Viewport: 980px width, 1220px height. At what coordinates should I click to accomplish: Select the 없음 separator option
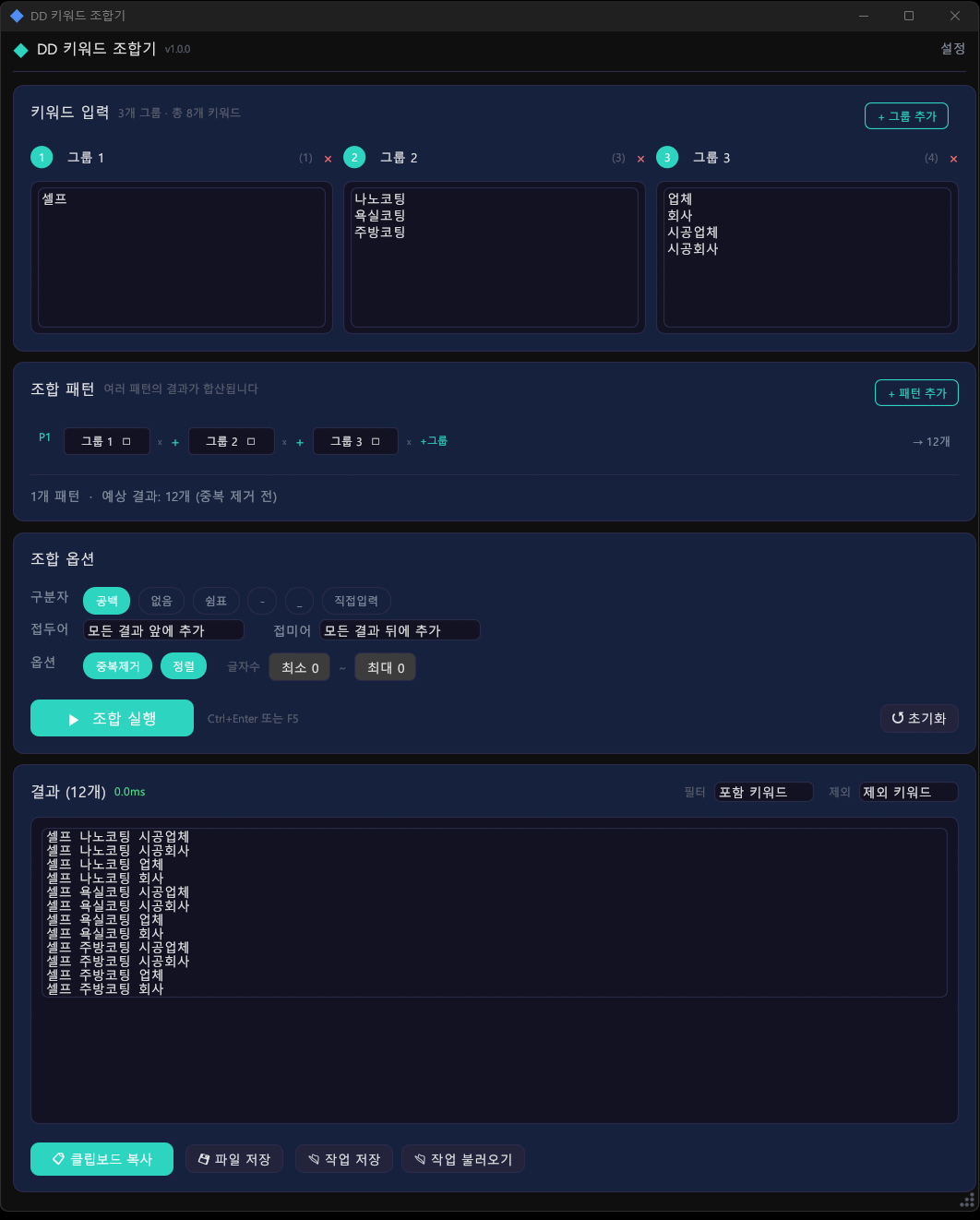click(x=161, y=601)
